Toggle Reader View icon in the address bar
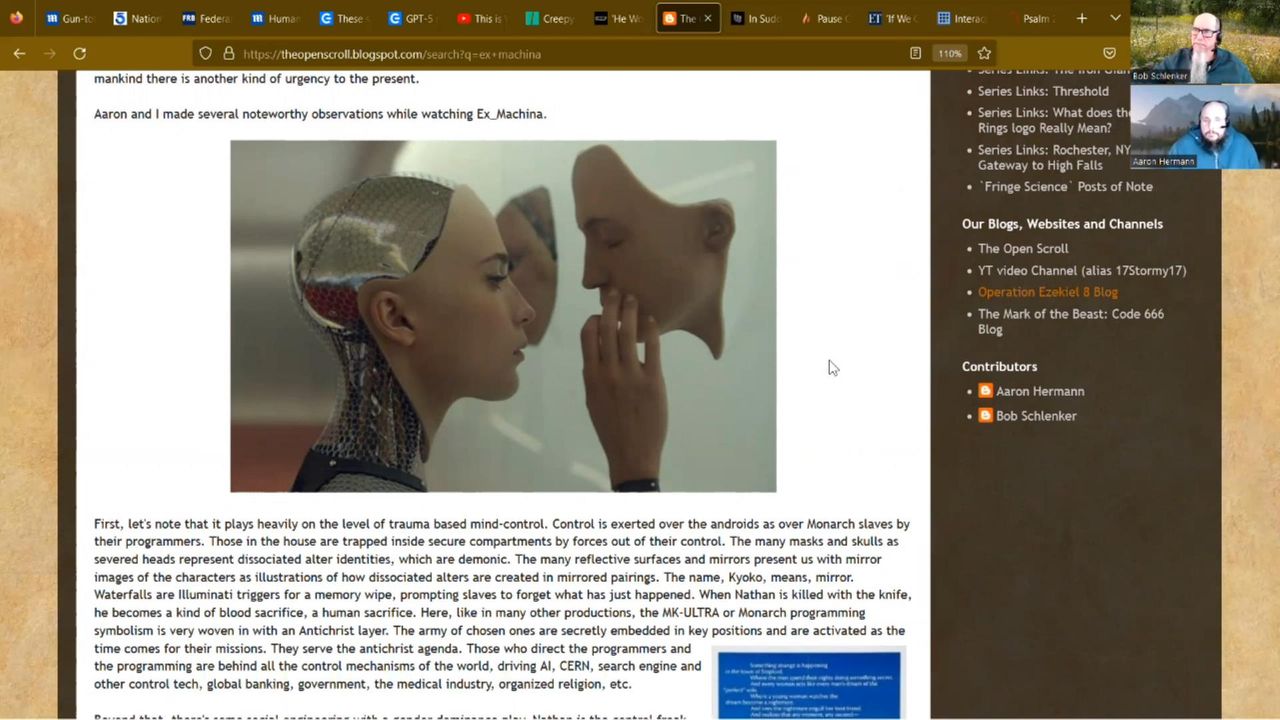Screen dimensions: 1280x720 coord(915,54)
